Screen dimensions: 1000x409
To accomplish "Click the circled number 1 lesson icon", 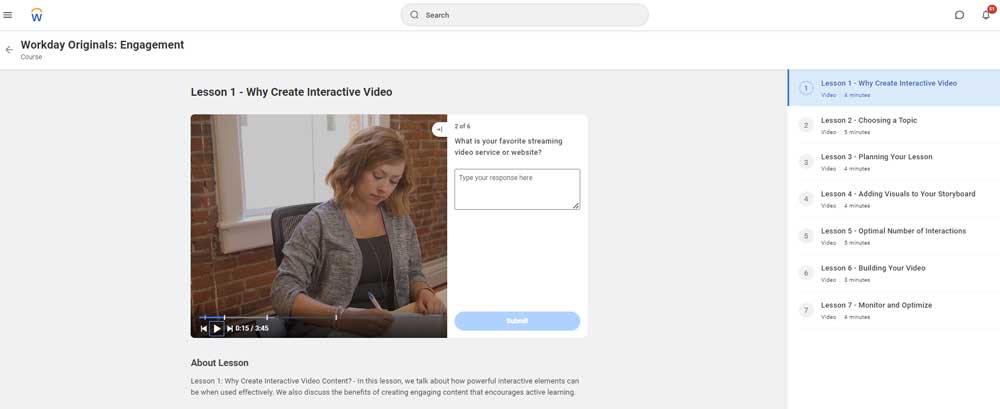I will point(806,88).
